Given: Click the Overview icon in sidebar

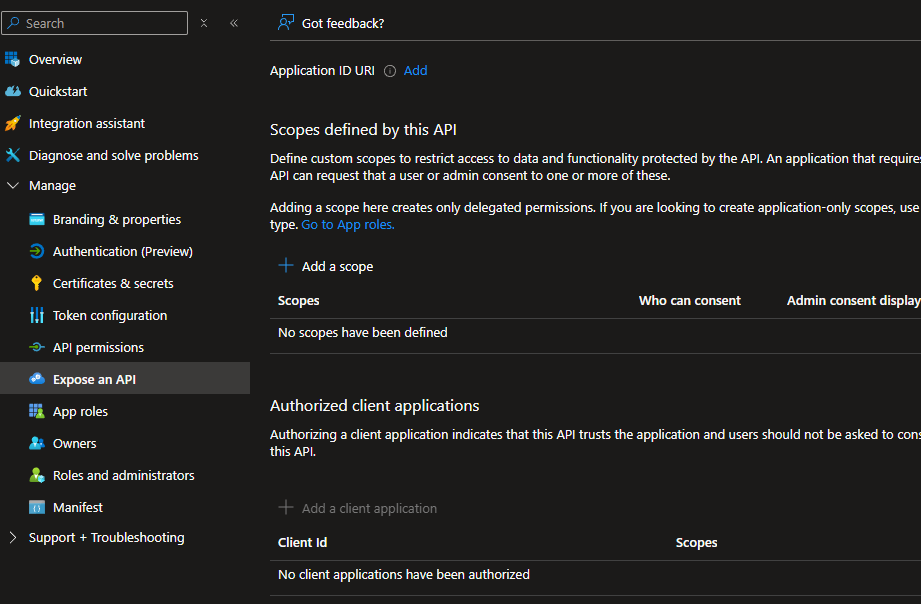Looking at the screenshot, I should [12, 59].
